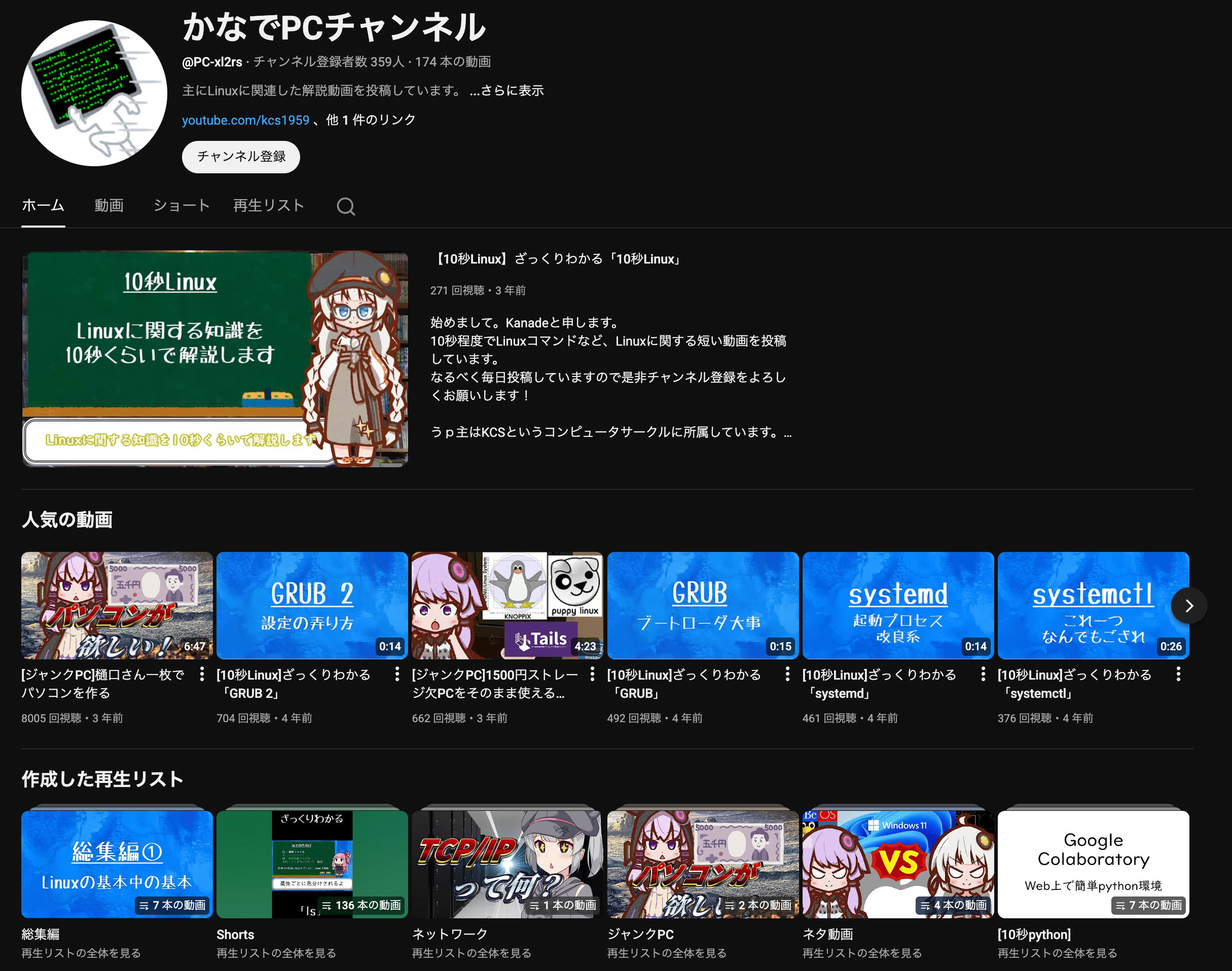Open the three-dot menu for the systemctl video
Image resolution: width=1232 pixels, height=971 pixels.
[x=1178, y=674]
